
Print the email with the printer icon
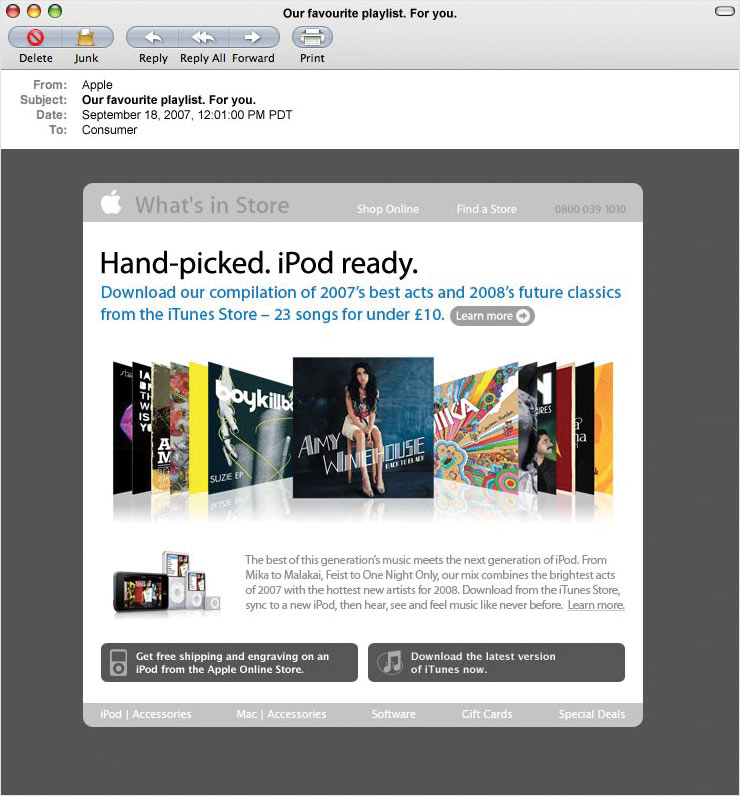pyautogui.click(x=312, y=38)
